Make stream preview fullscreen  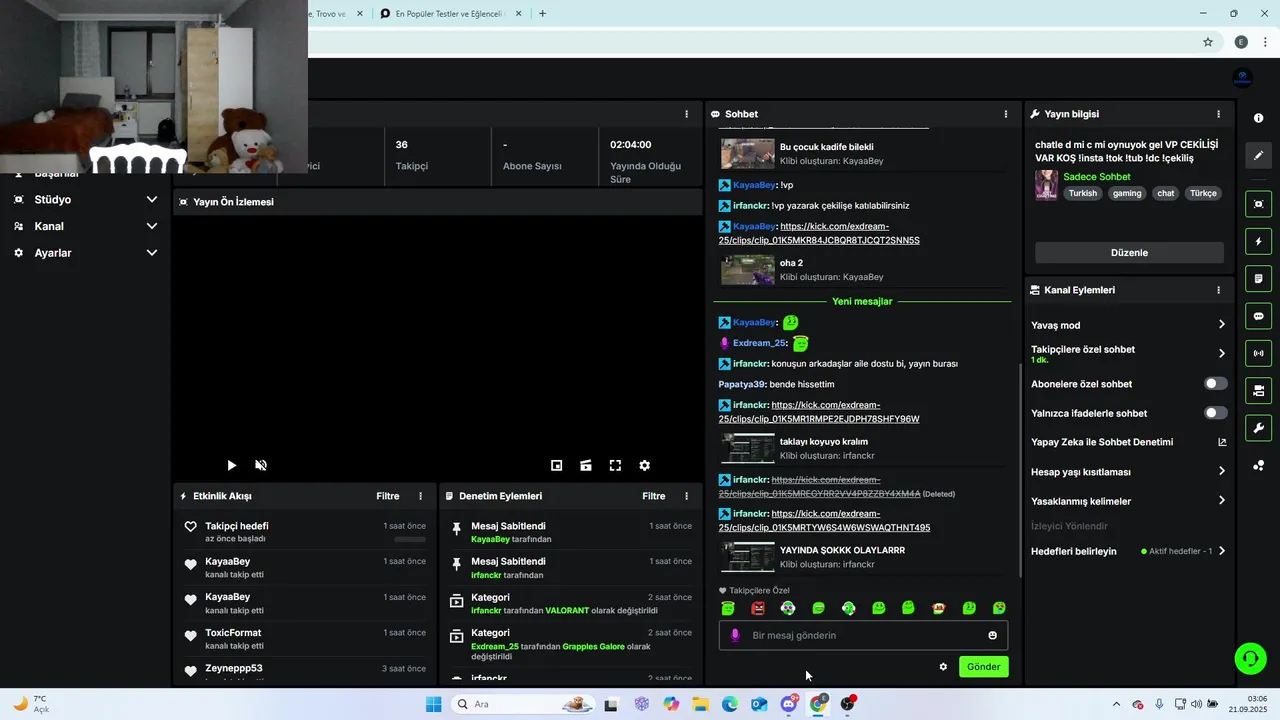tap(615, 465)
